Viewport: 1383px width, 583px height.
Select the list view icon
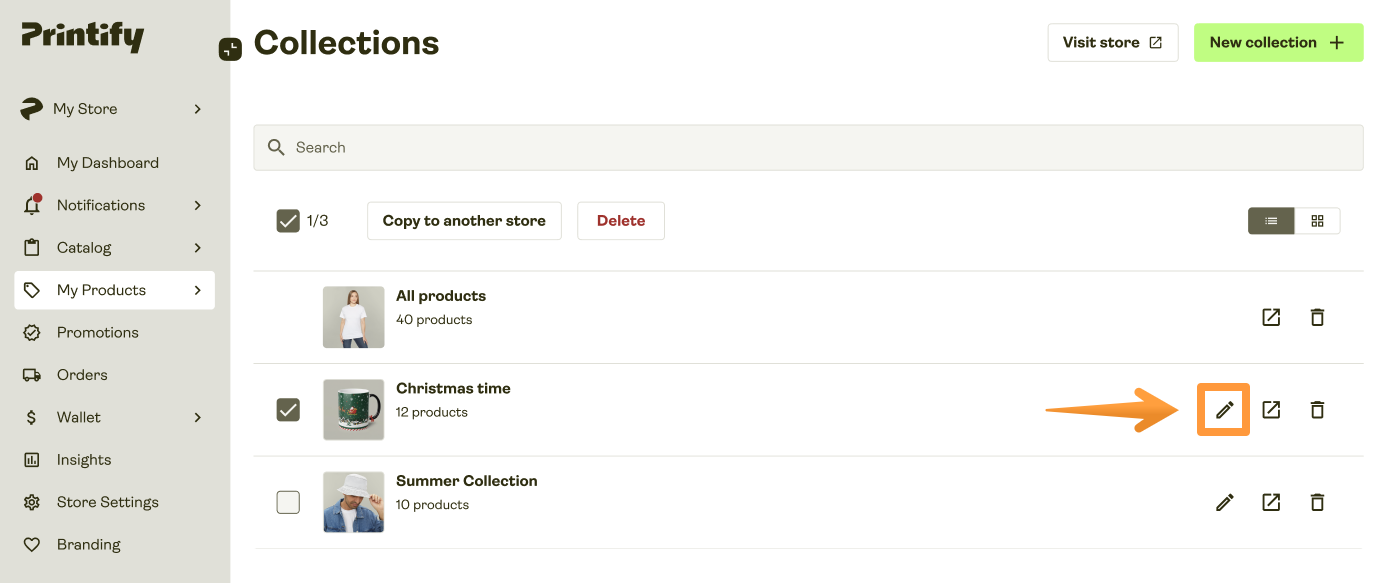click(1271, 220)
